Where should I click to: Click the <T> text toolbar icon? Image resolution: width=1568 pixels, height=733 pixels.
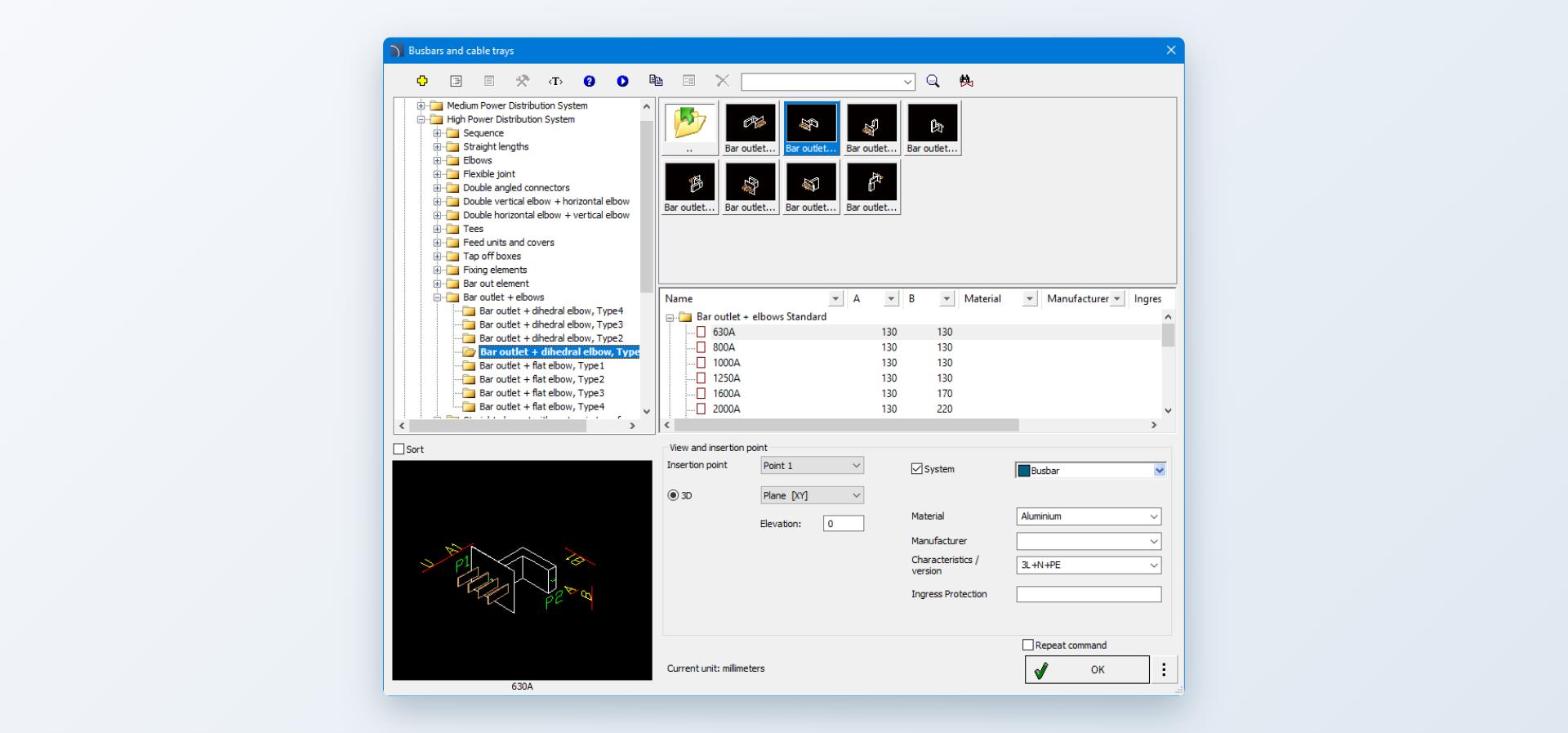[556, 81]
